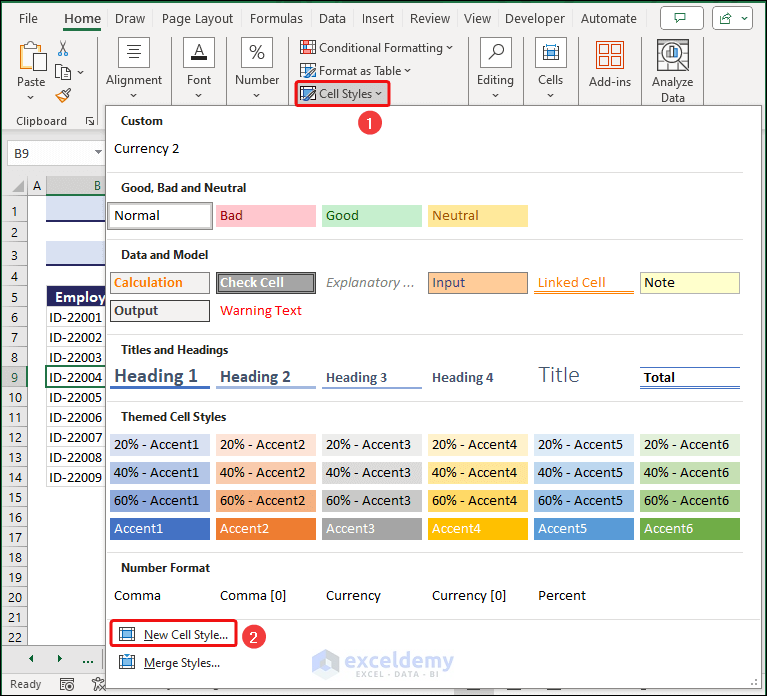Open the File tab

click(x=28, y=19)
